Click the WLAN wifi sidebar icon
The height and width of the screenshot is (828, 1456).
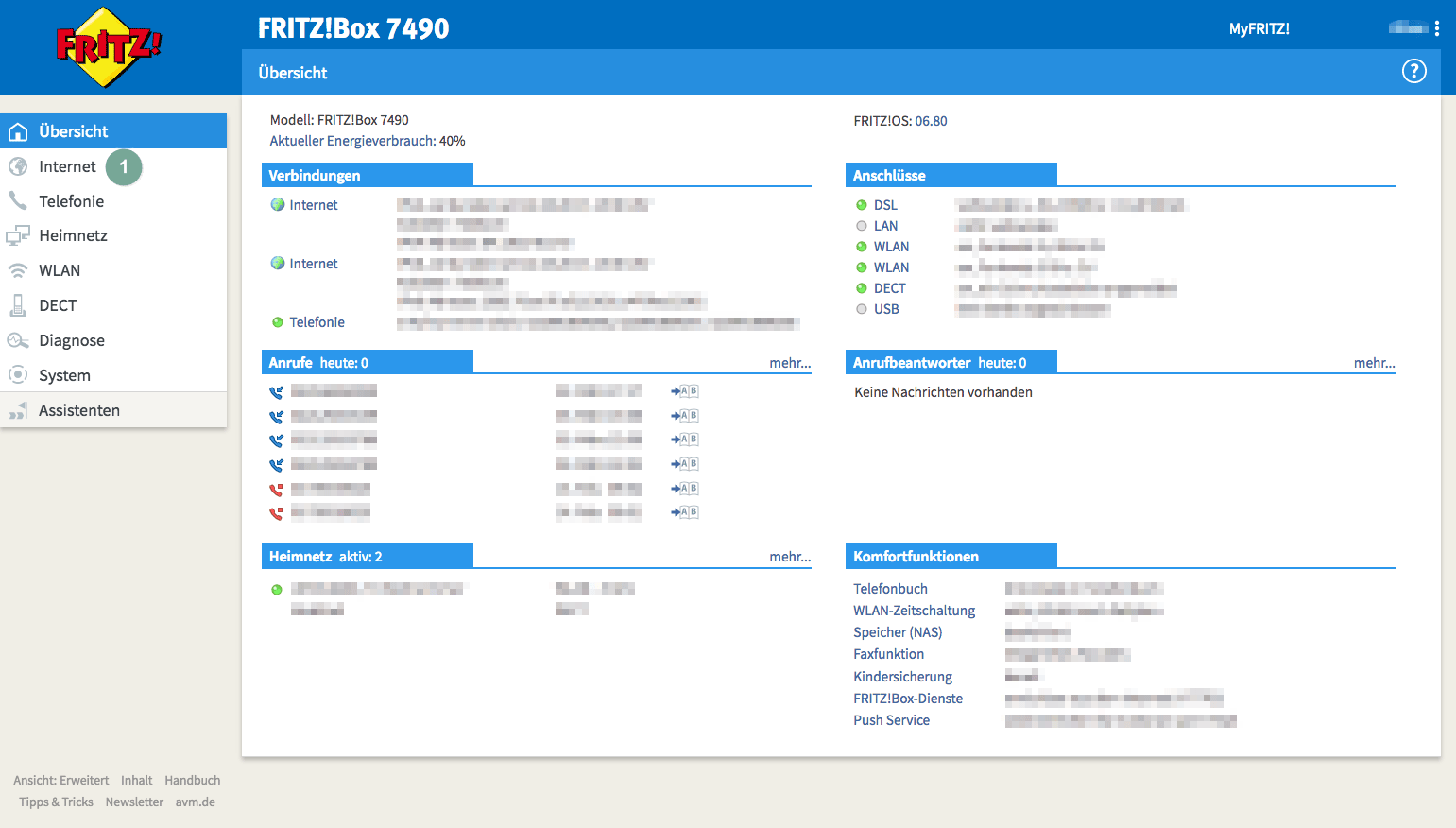[x=18, y=270]
